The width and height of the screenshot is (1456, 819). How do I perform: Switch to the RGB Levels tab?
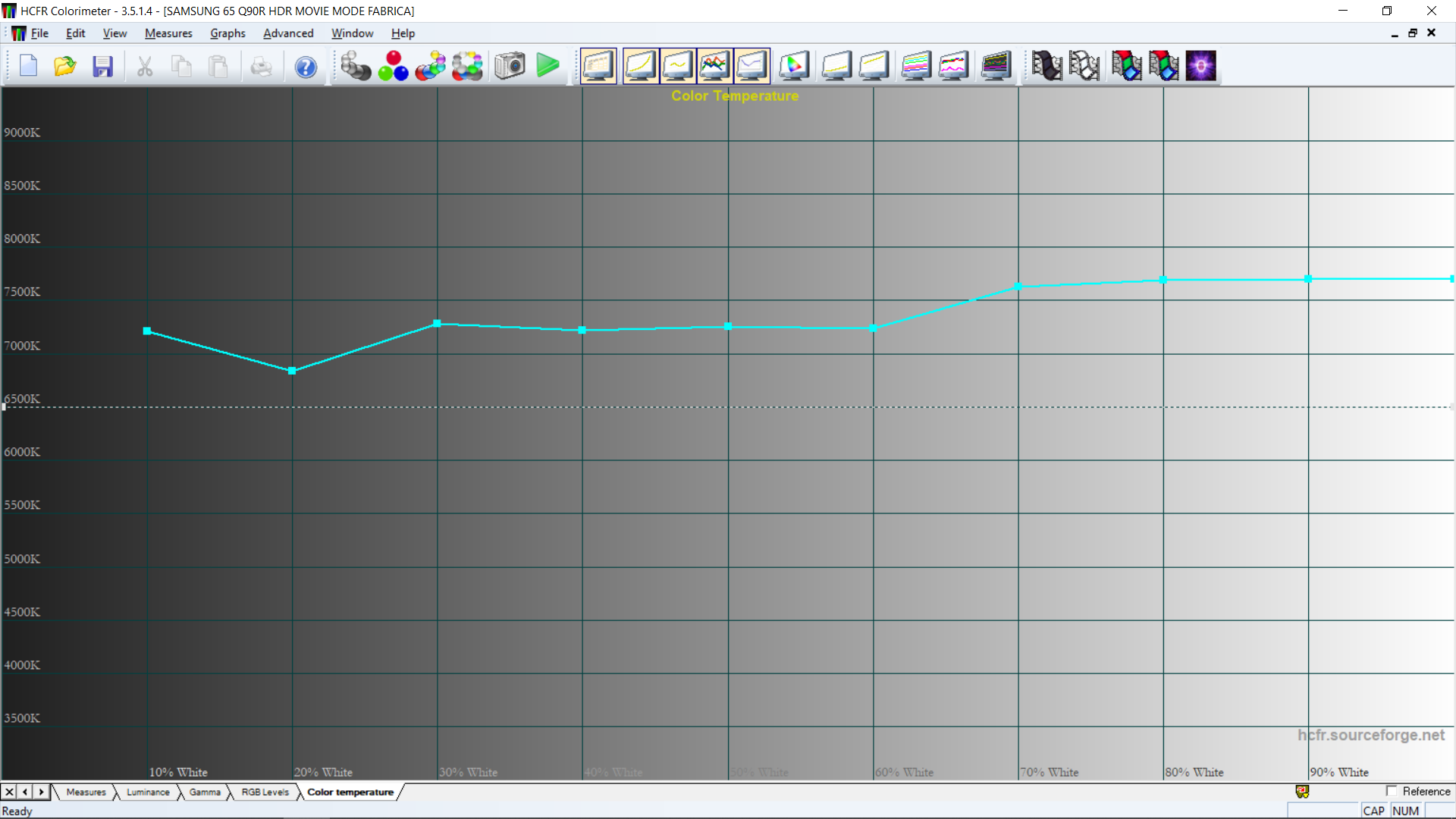click(x=265, y=792)
